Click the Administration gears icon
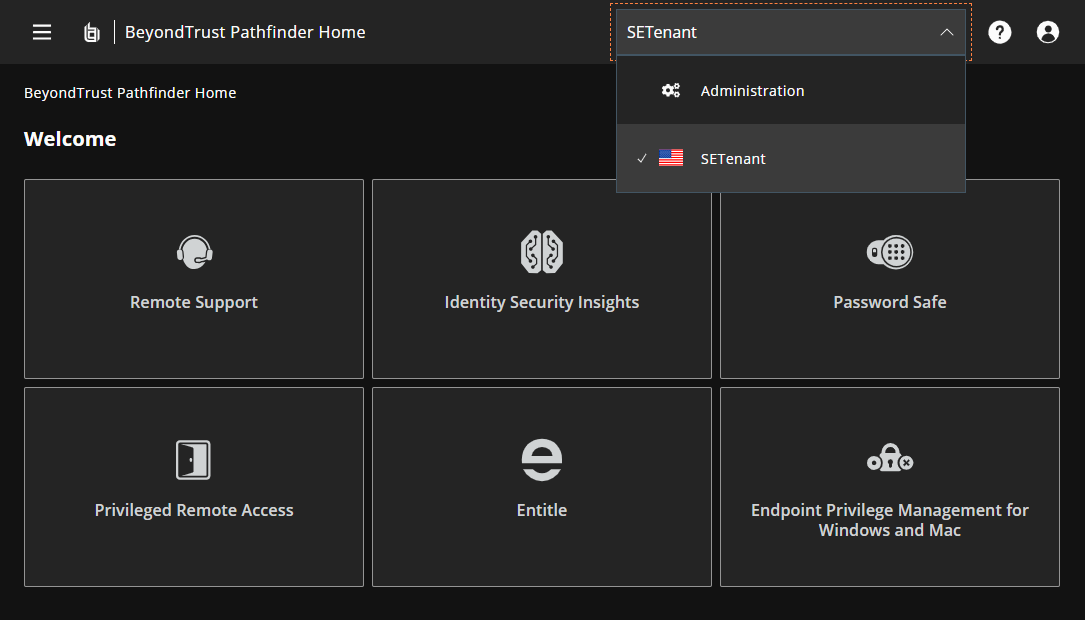 (671, 91)
